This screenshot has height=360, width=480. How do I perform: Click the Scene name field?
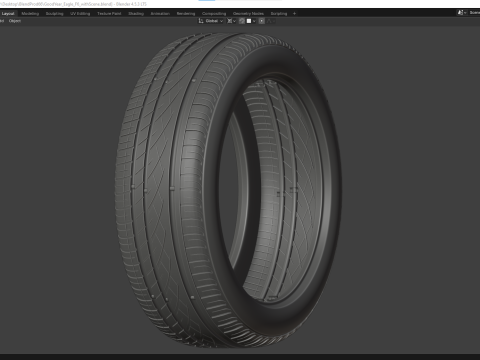[474, 13]
